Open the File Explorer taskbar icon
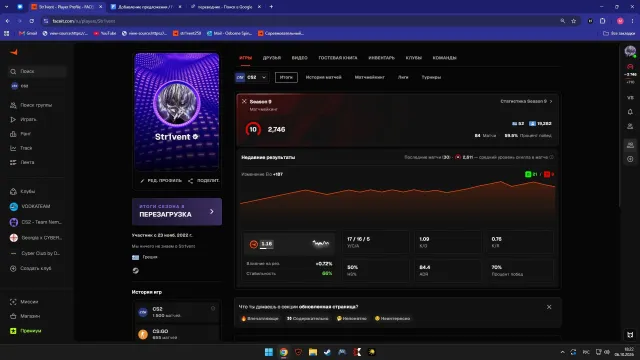640x360 pixels. click(x=313, y=352)
